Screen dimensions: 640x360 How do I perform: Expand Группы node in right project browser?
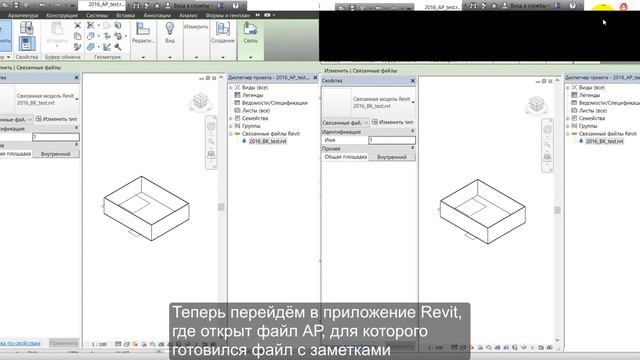click(568, 126)
